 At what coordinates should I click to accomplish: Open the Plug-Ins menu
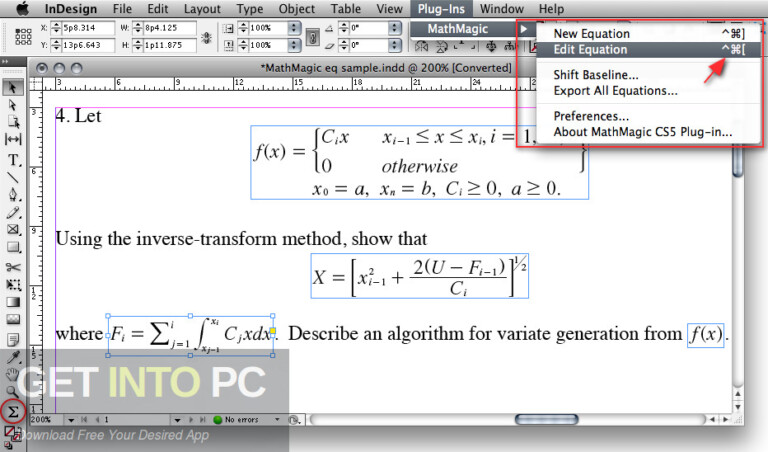(x=441, y=9)
